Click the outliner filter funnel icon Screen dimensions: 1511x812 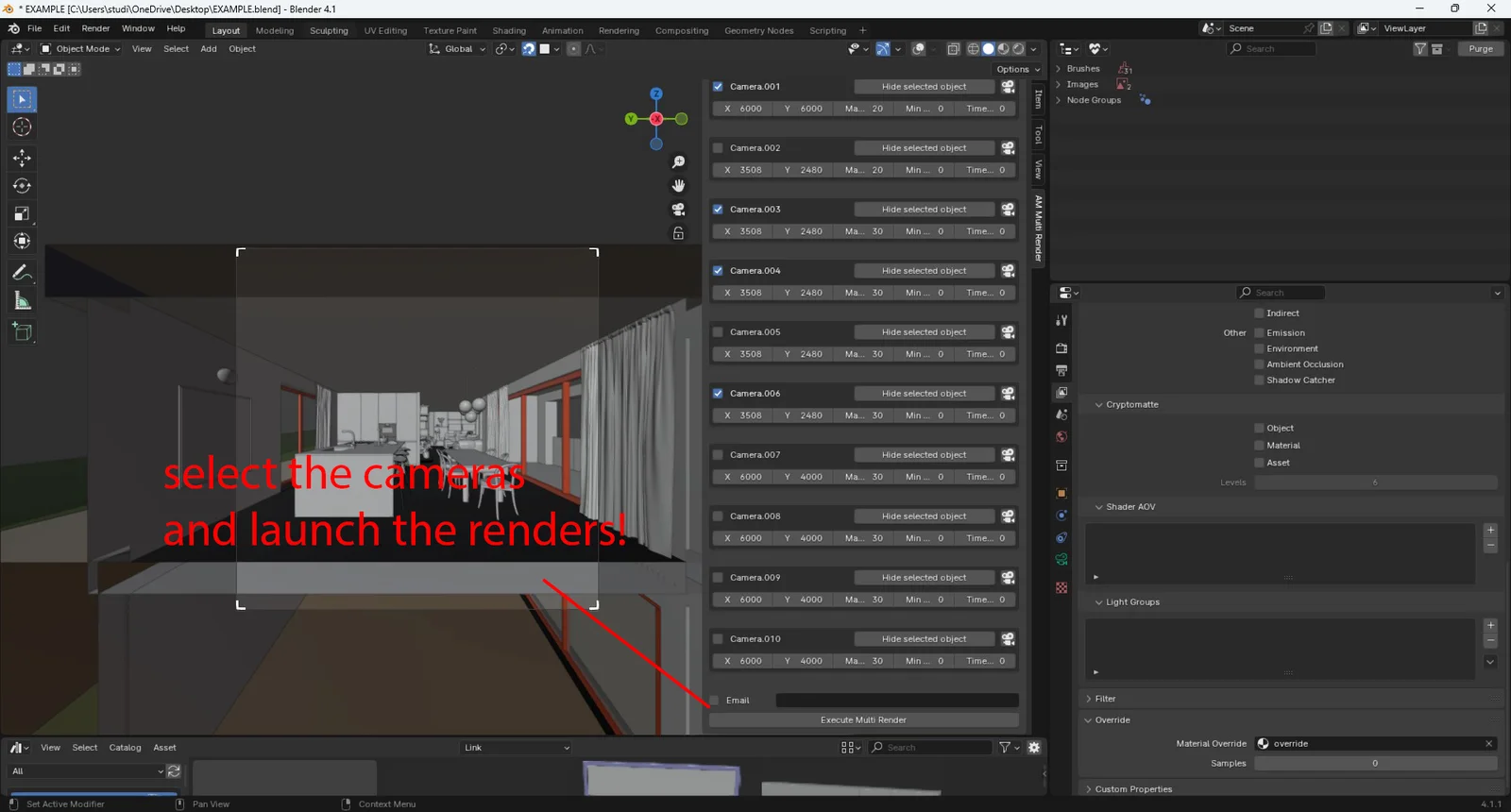tap(1419, 49)
